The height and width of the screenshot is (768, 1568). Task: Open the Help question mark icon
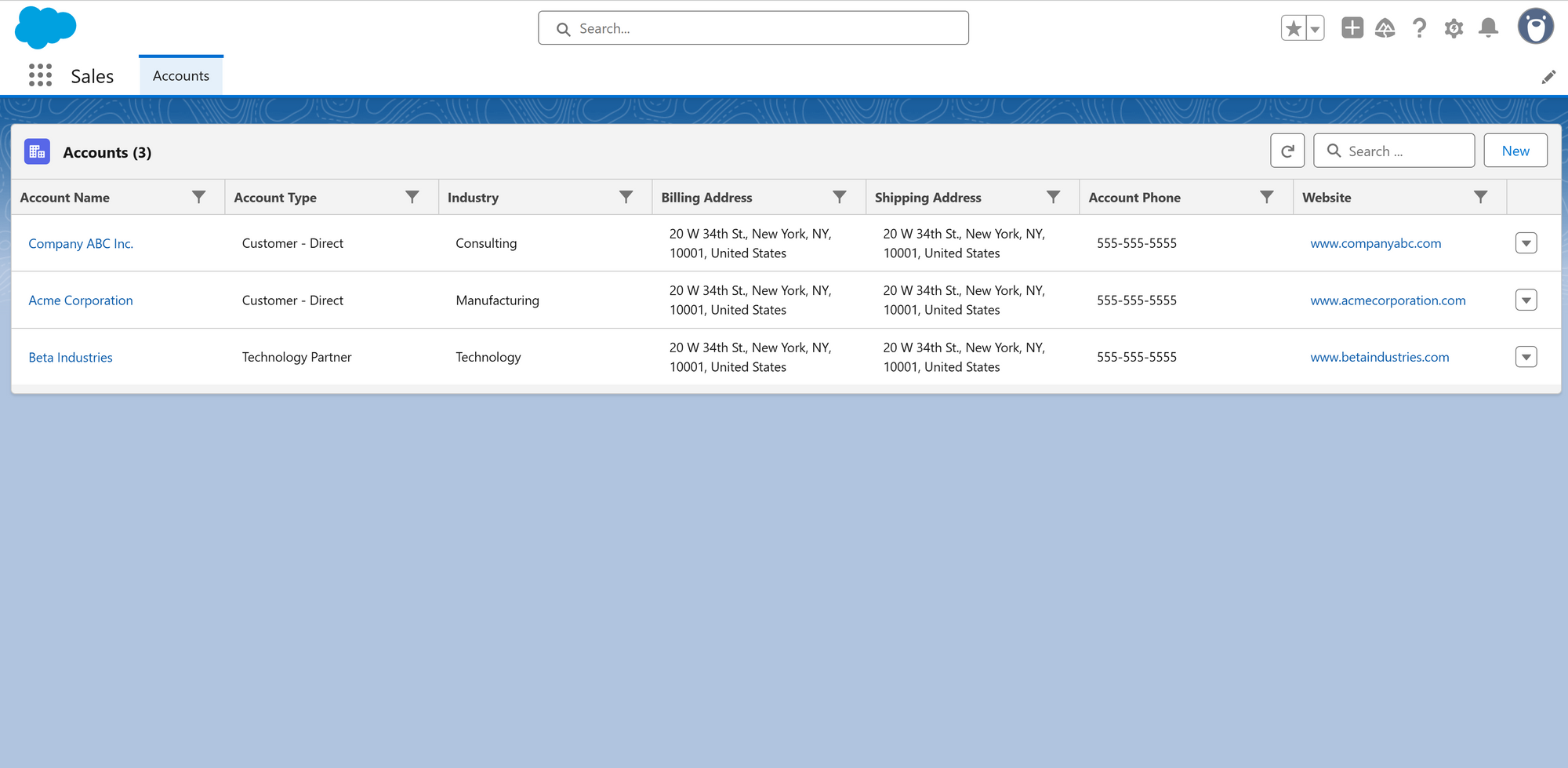(1419, 29)
